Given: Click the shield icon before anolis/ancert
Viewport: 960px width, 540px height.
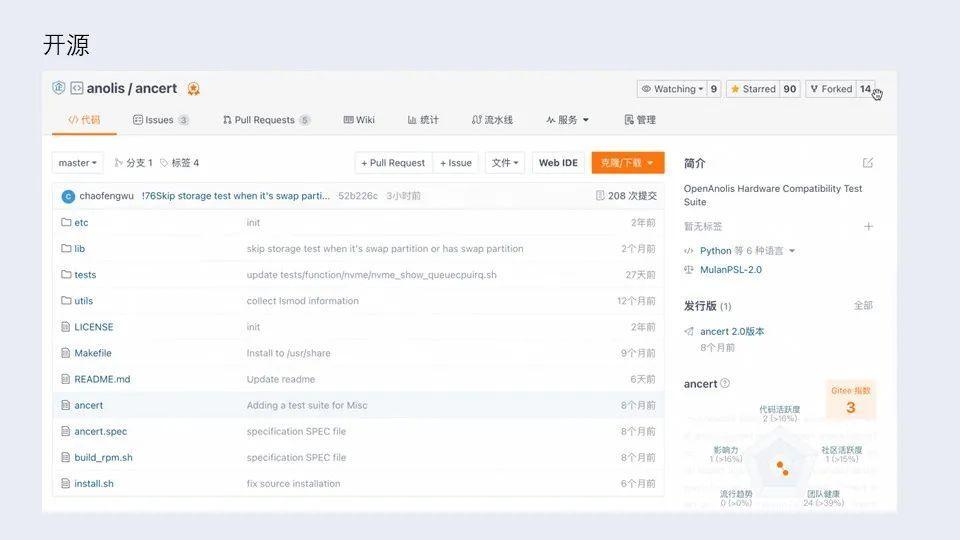Looking at the screenshot, I should 59,88.
